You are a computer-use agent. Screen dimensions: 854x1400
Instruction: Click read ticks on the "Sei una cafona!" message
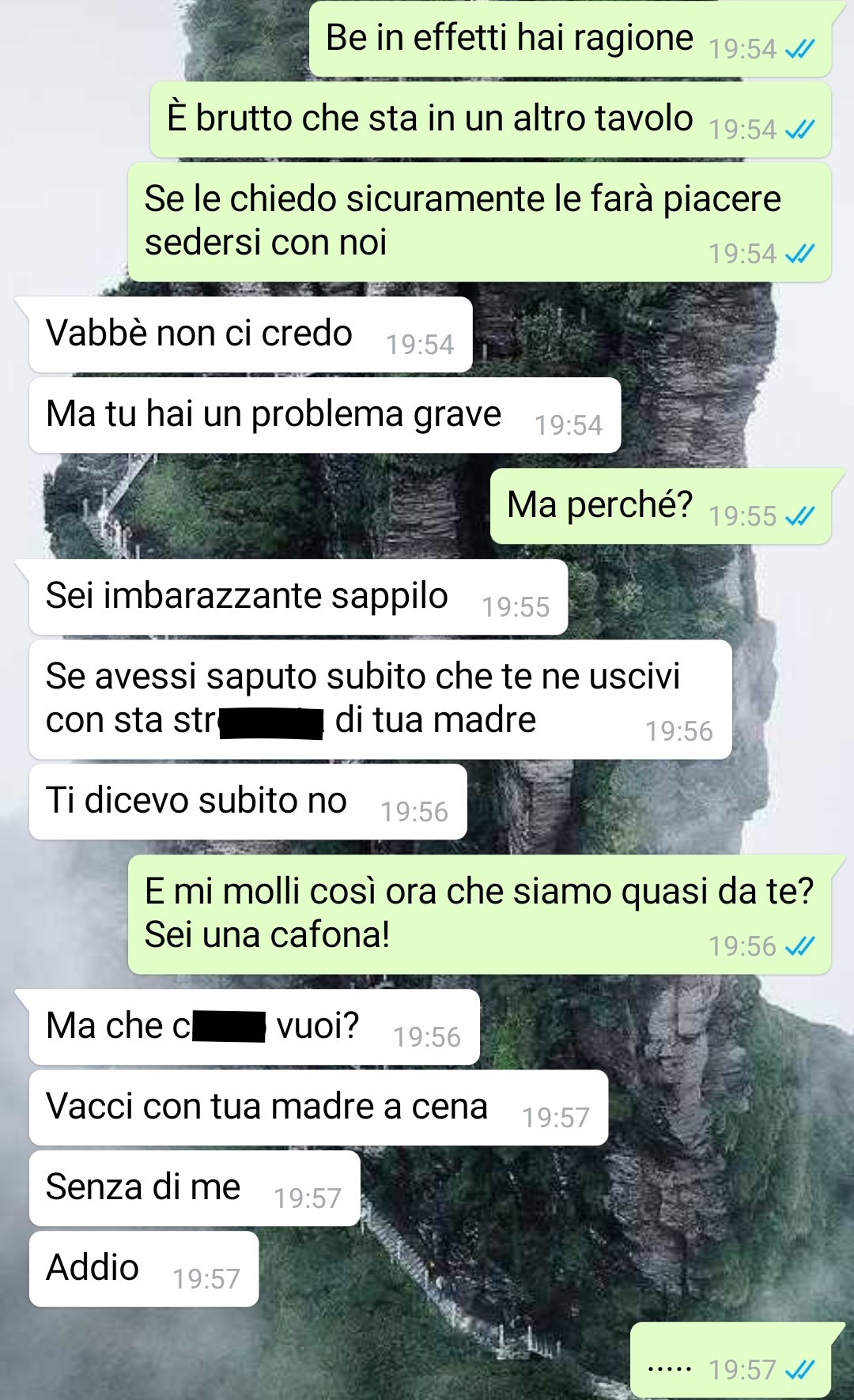[x=799, y=947]
